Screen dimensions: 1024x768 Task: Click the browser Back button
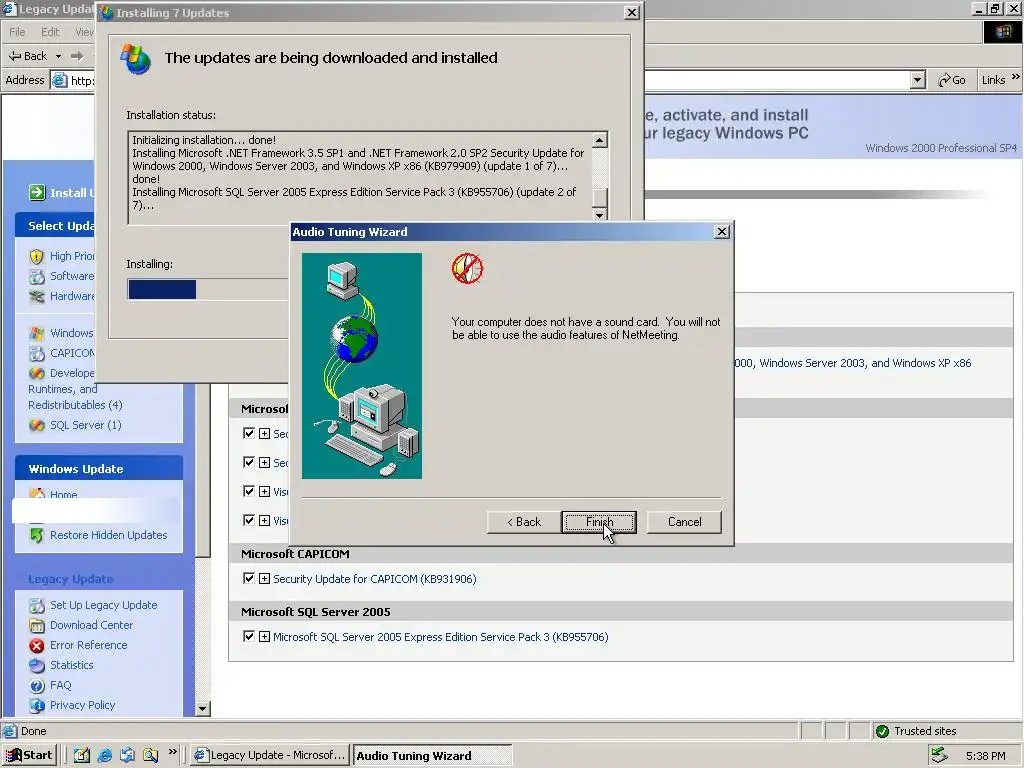coord(27,56)
